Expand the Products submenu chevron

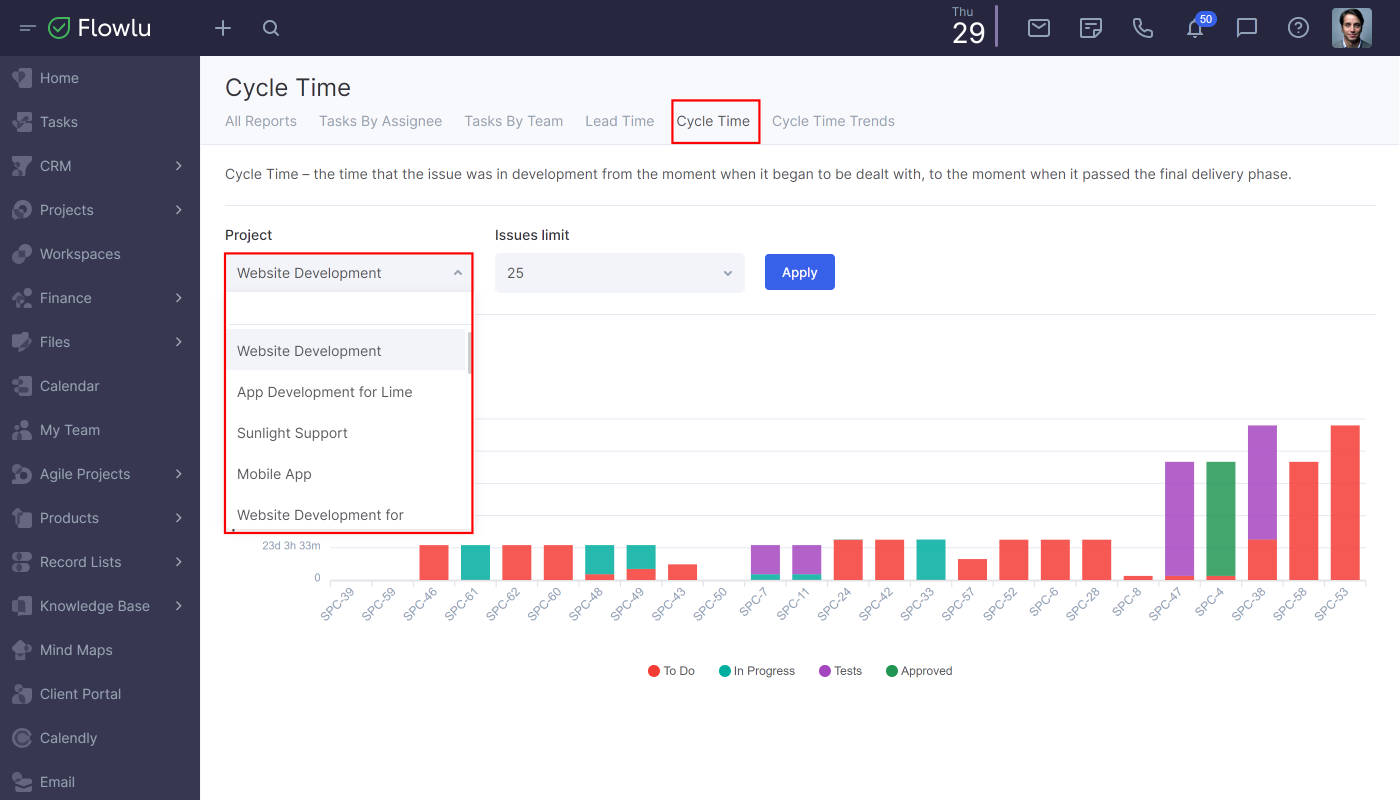click(x=179, y=518)
